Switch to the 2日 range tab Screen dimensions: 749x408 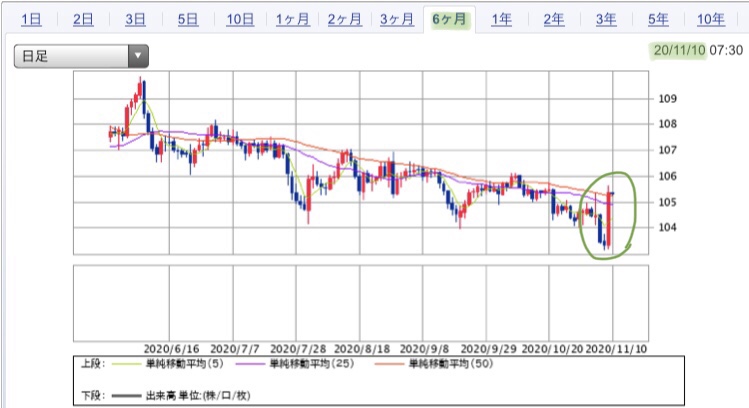tap(83, 20)
